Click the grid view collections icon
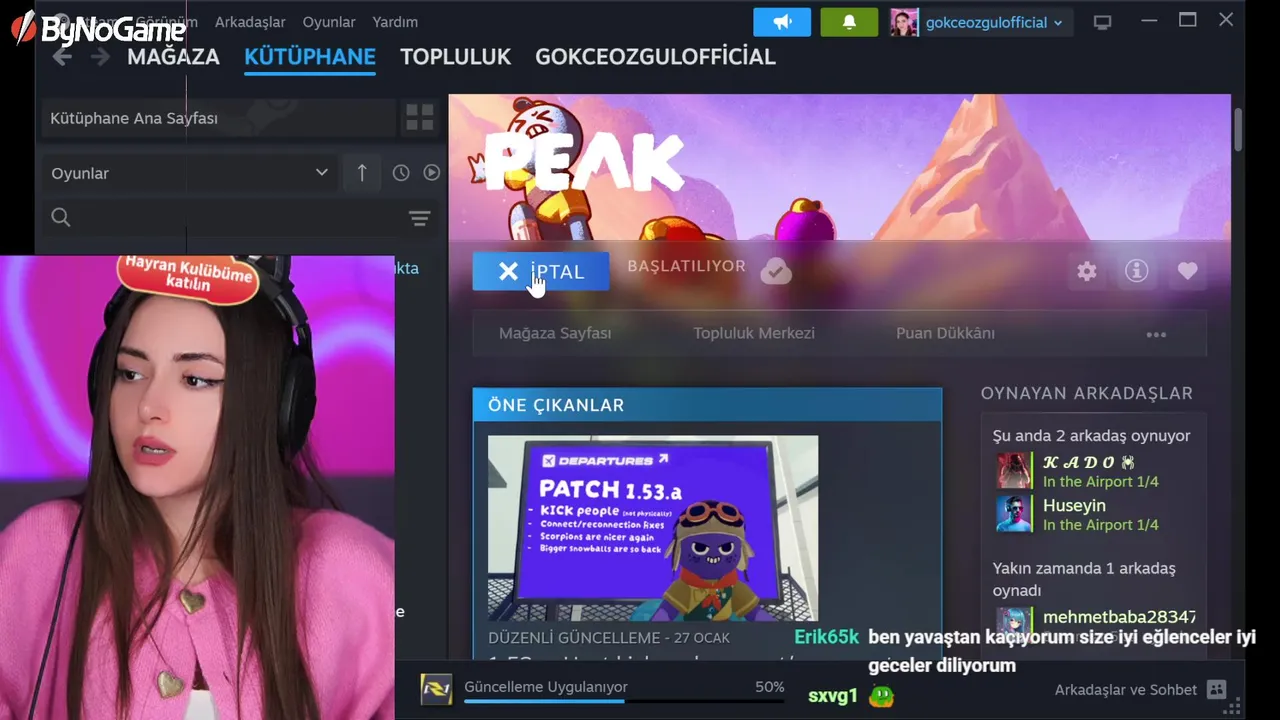Viewport: 1280px width, 720px height. (420, 118)
